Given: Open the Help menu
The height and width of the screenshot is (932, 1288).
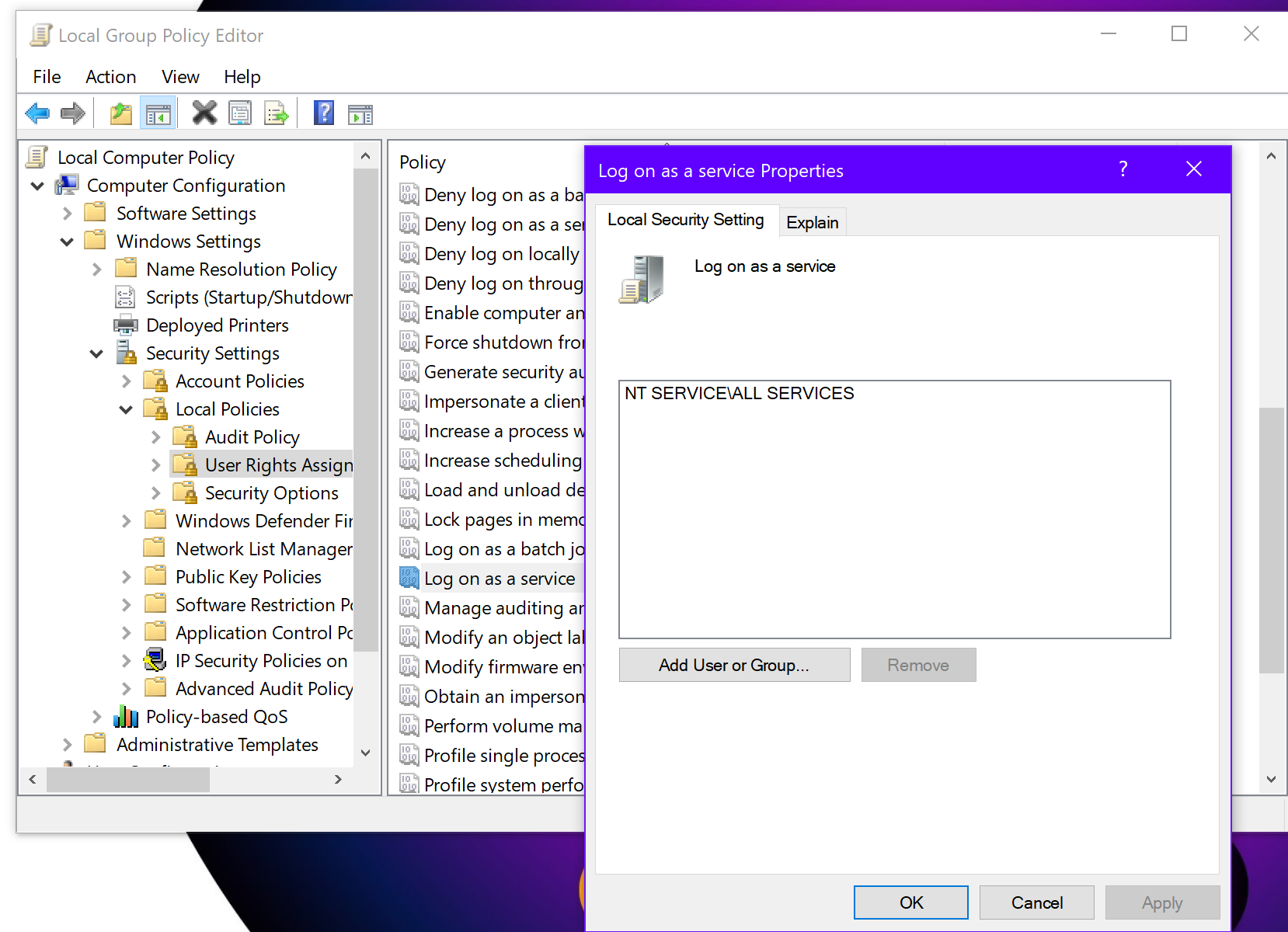Looking at the screenshot, I should 242,77.
